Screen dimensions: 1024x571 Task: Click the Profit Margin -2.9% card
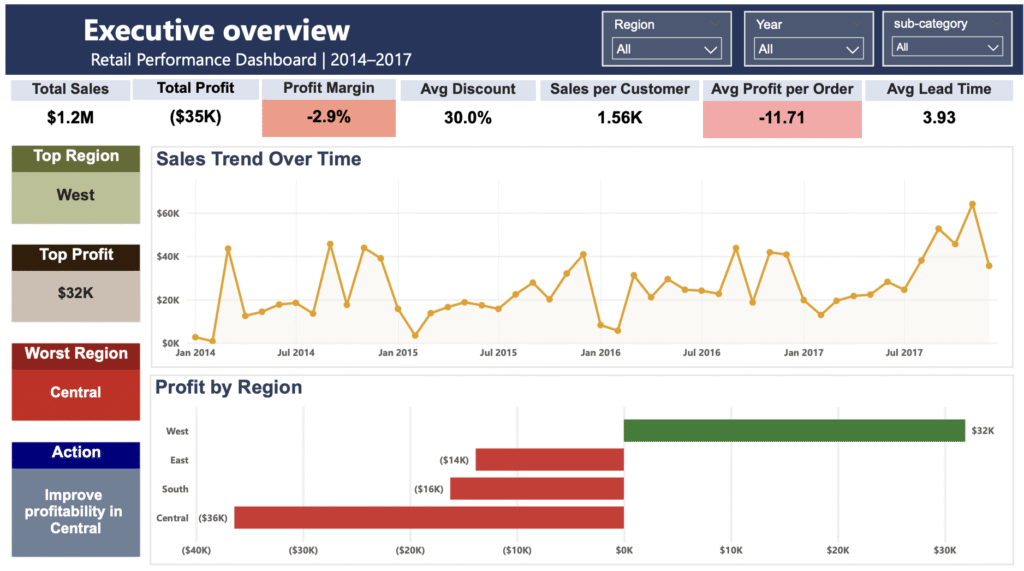point(329,117)
